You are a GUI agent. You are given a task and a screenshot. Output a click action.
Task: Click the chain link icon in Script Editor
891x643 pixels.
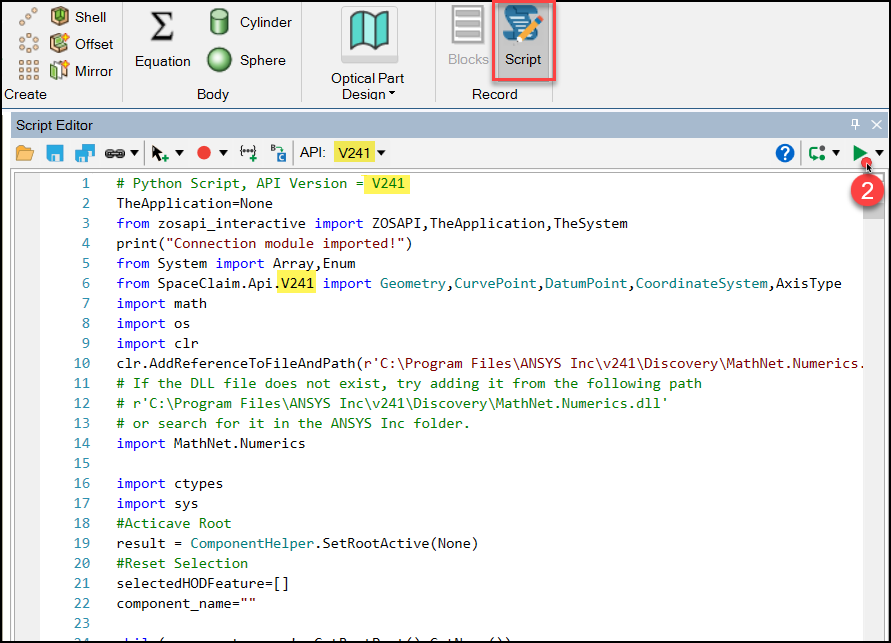click(x=115, y=153)
